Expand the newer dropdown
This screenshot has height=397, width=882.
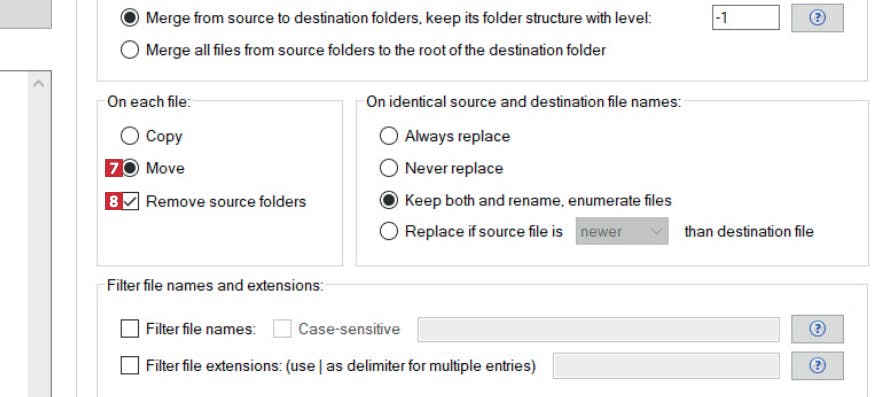pyautogui.click(x=622, y=231)
